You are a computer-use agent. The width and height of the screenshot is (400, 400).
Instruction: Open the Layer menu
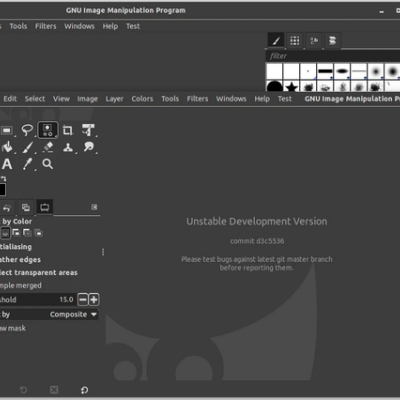coord(114,99)
